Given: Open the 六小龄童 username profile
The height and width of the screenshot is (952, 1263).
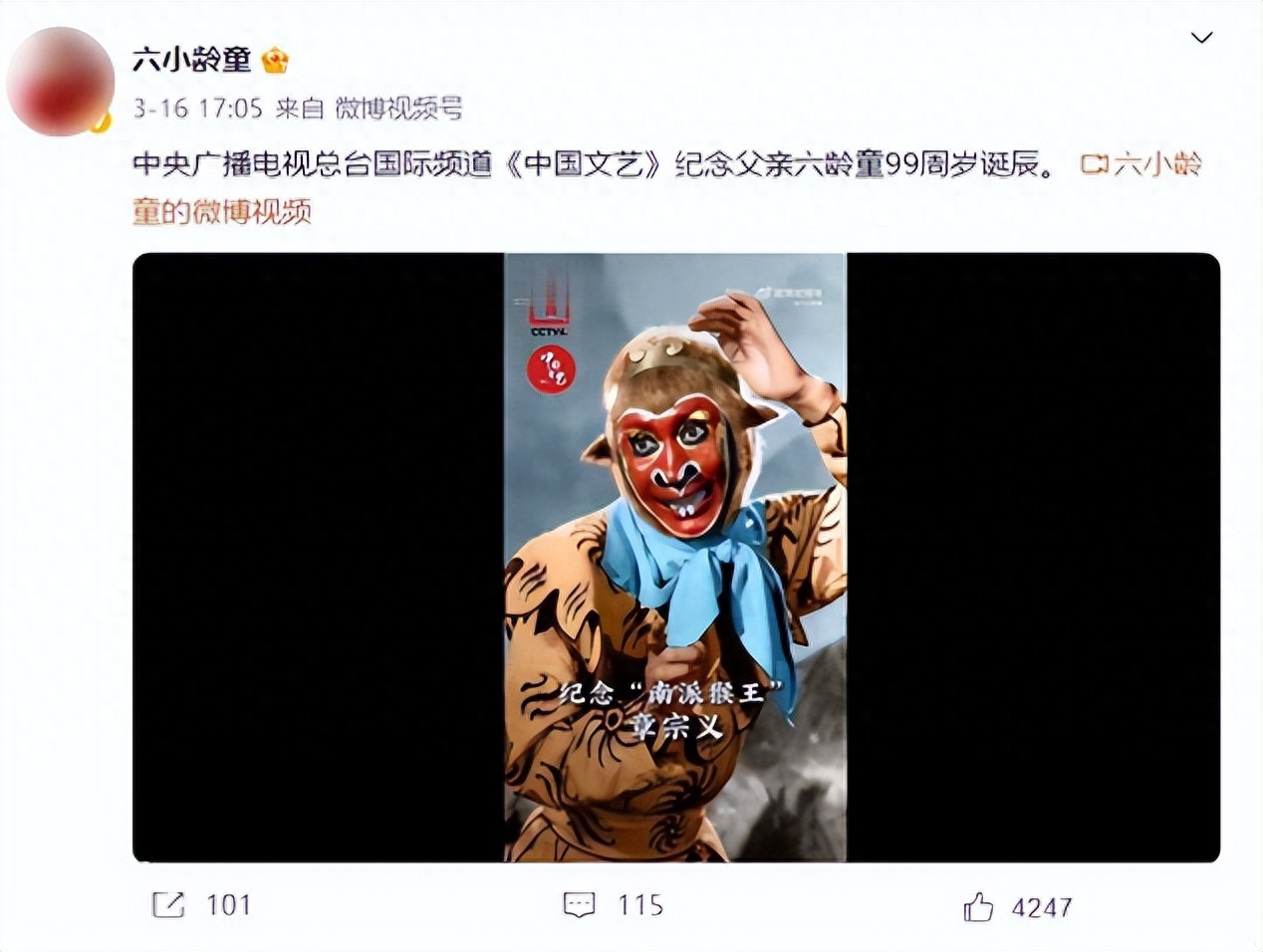Looking at the screenshot, I should coord(192,61).
